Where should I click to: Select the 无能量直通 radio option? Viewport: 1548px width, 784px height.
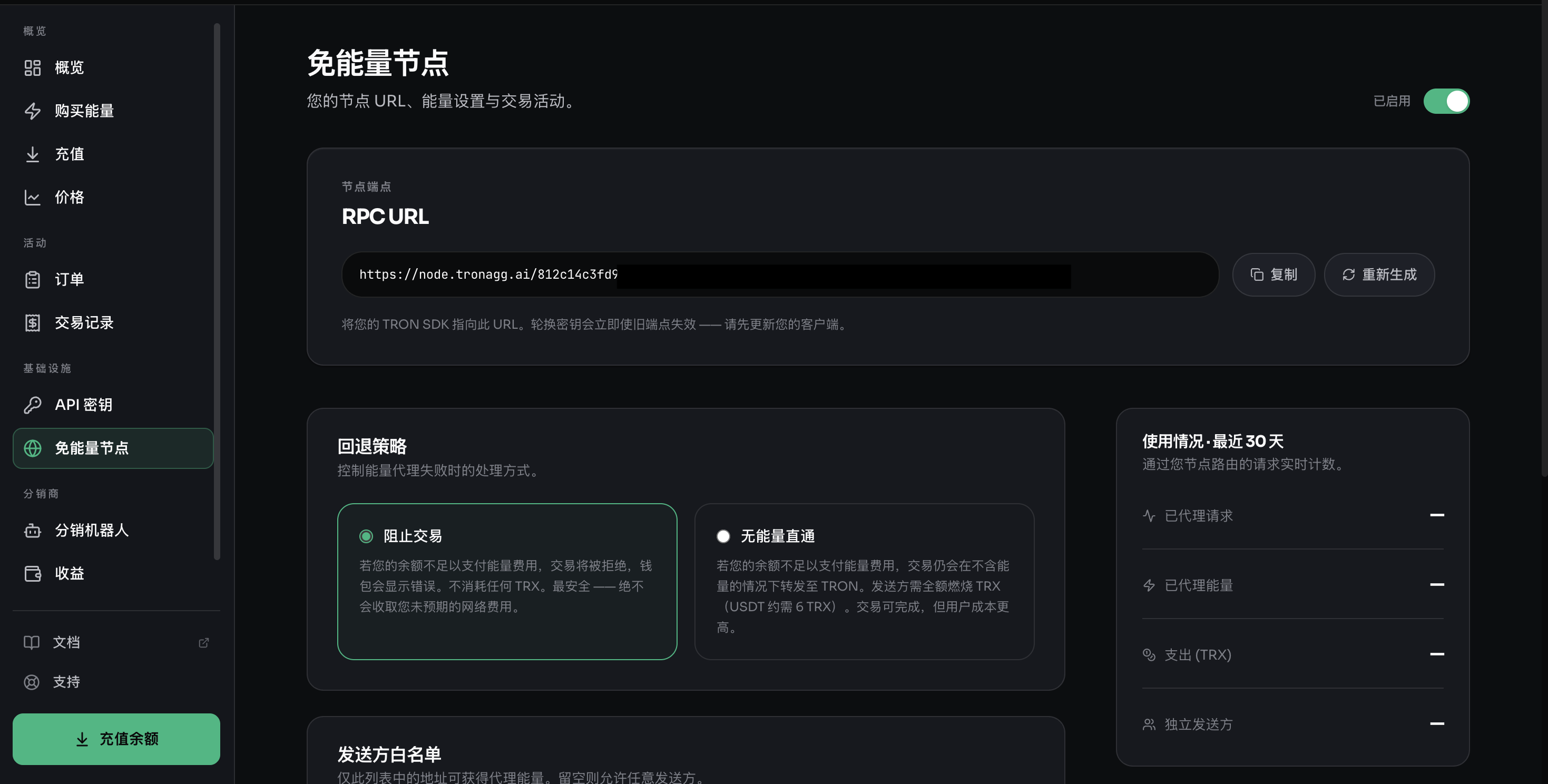(x=723, y=536)
